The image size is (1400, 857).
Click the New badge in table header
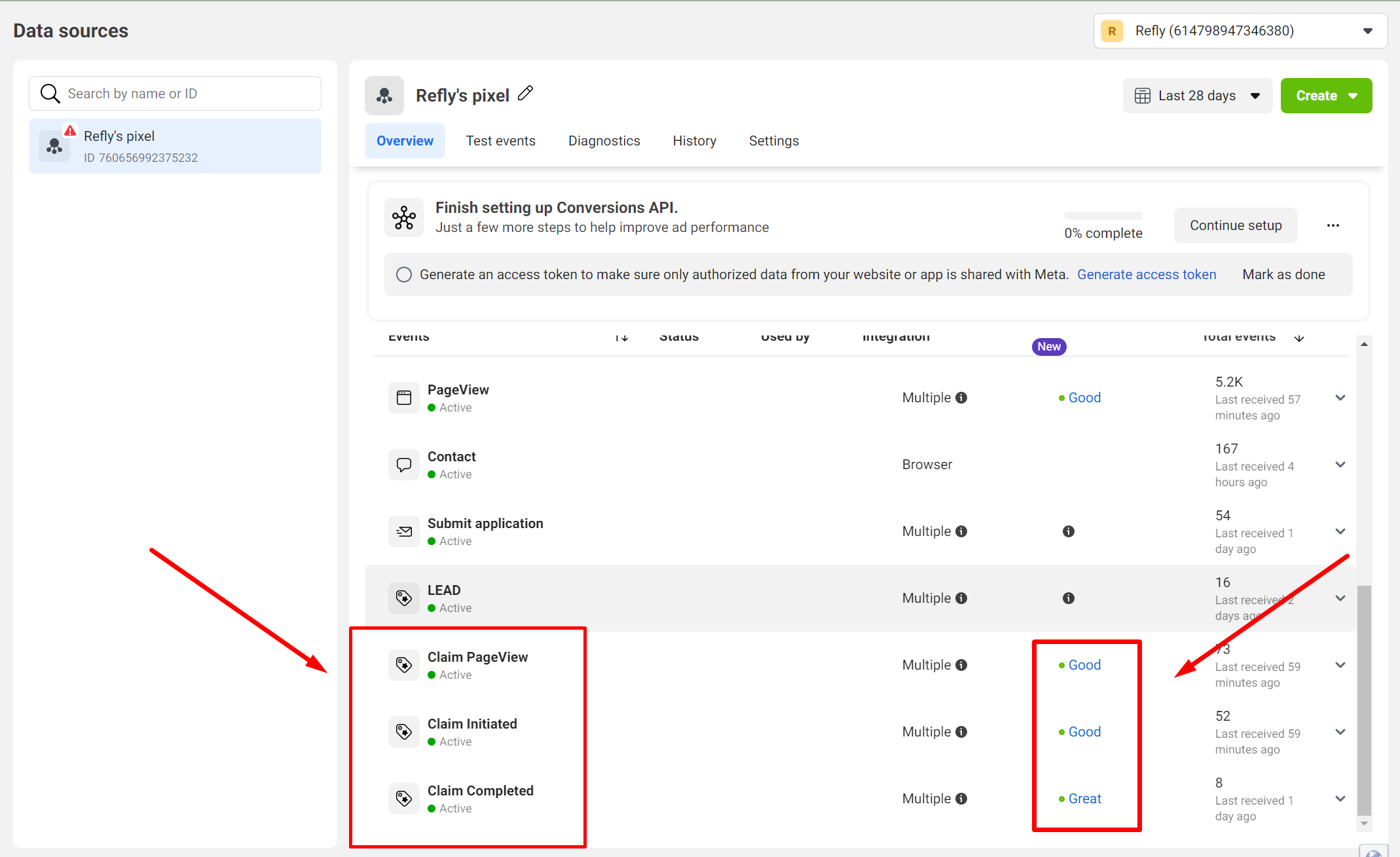point(1049,347)
